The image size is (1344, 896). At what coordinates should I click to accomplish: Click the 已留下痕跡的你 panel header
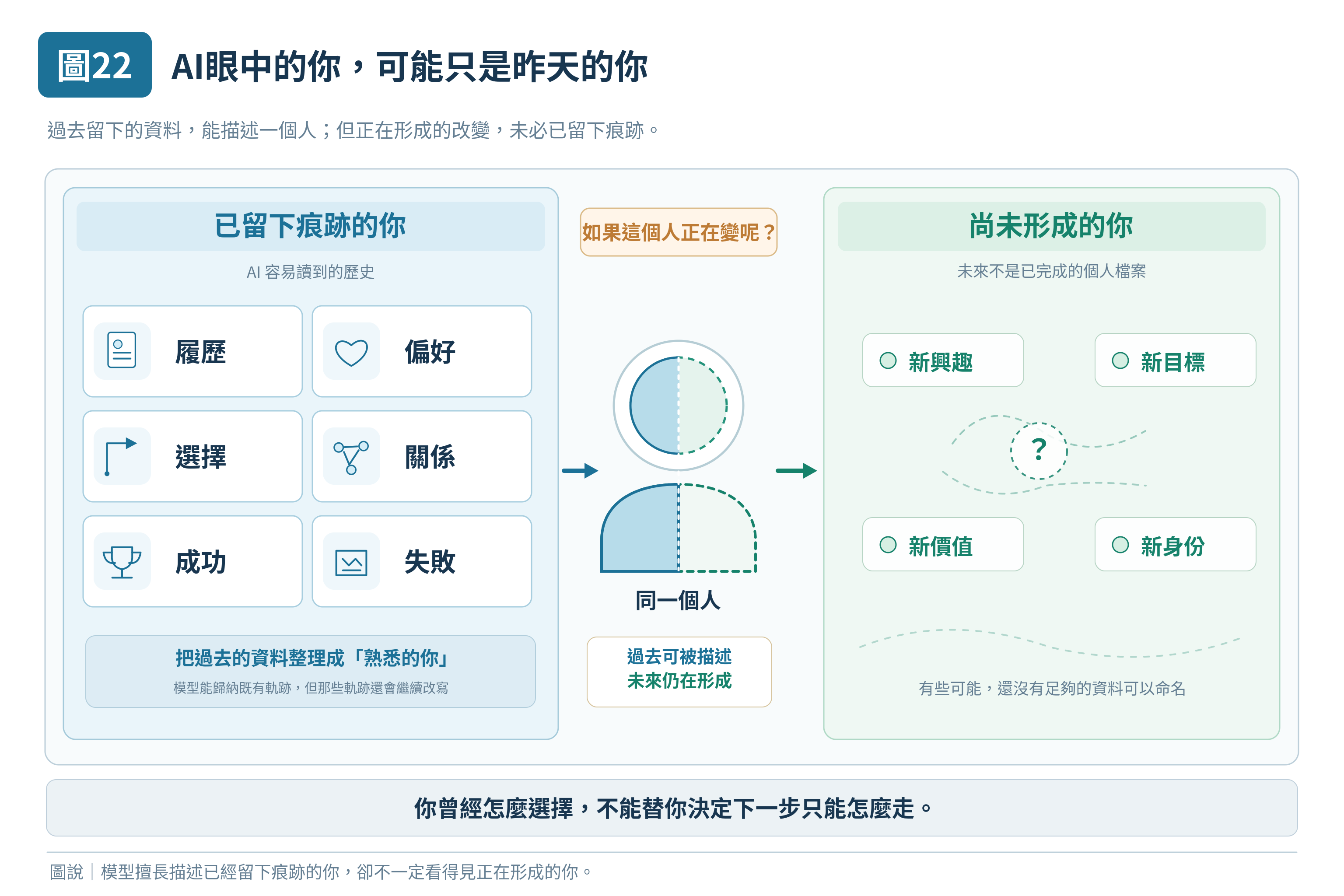click(310, 226)
